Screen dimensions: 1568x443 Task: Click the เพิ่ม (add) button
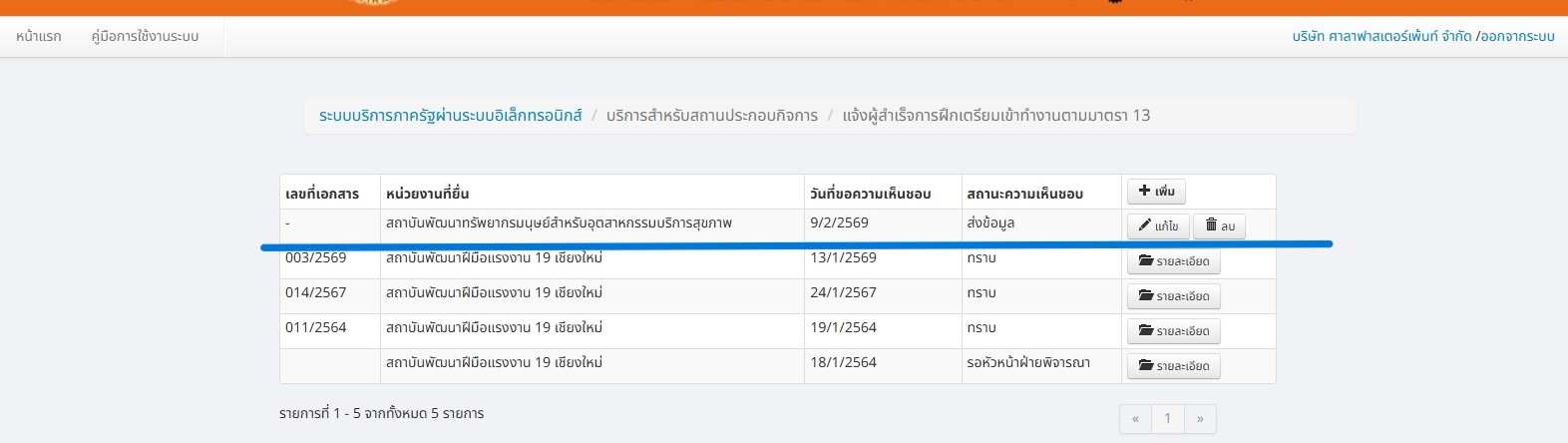click(x=1156, y=192)
